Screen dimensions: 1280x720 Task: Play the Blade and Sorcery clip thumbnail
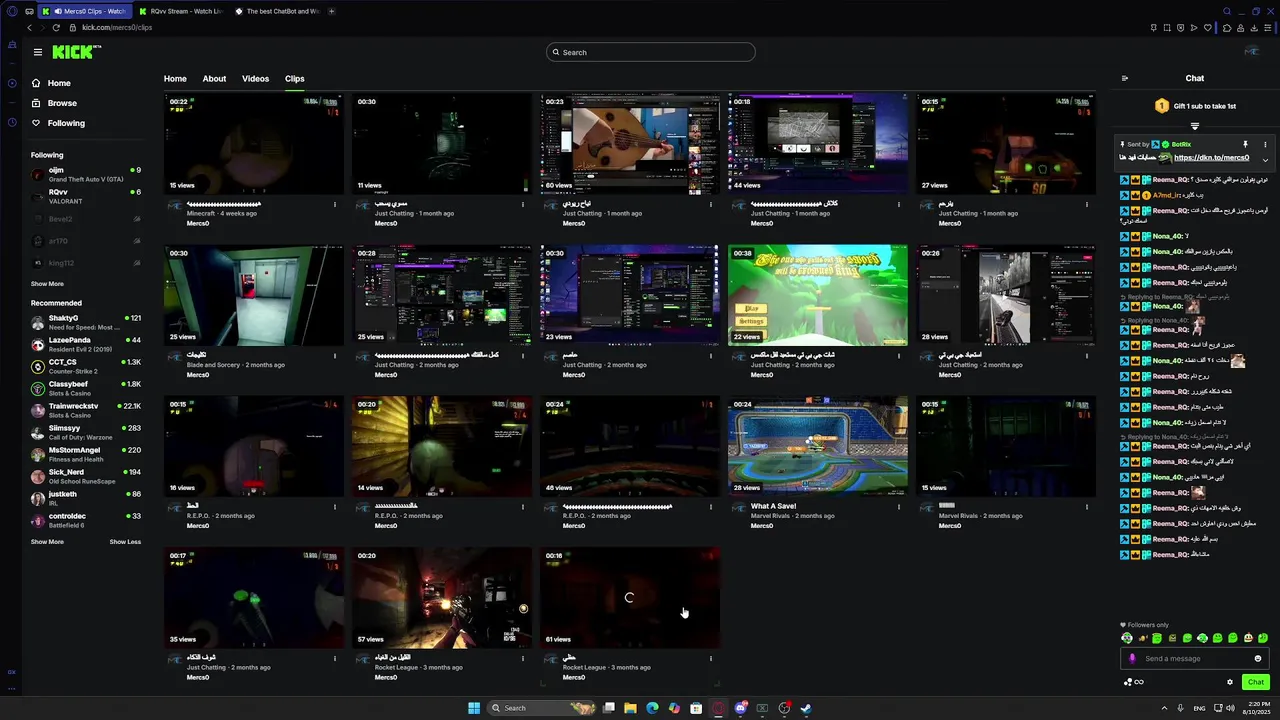[254, 295]
